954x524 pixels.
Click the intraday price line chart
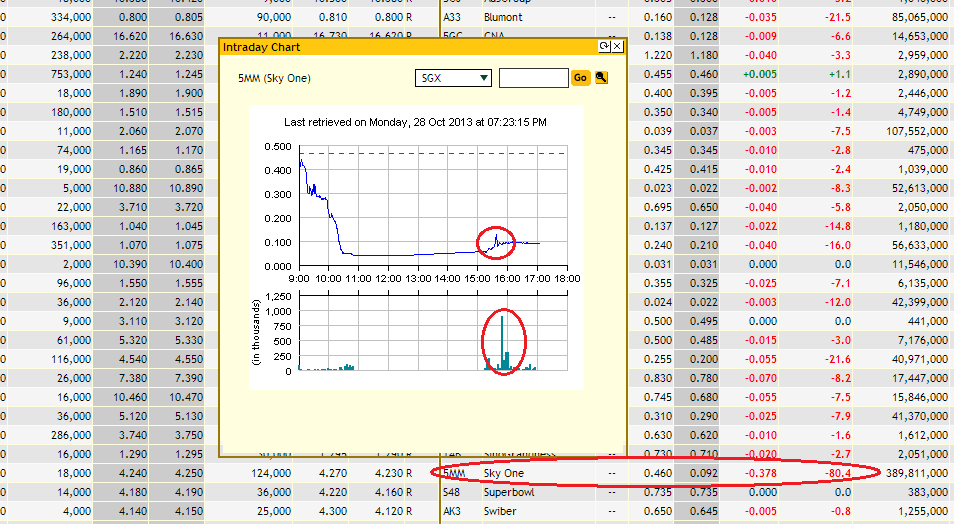click(x=433, y=205)
